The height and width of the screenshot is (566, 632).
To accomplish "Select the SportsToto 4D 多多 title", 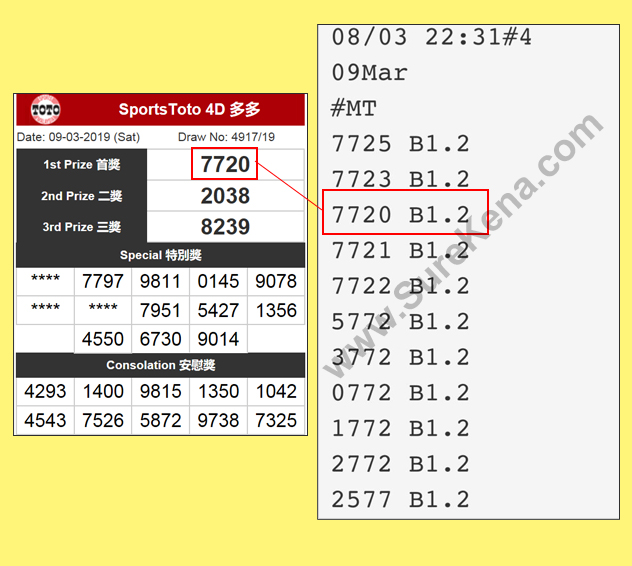I will click(x=189, y=109).
